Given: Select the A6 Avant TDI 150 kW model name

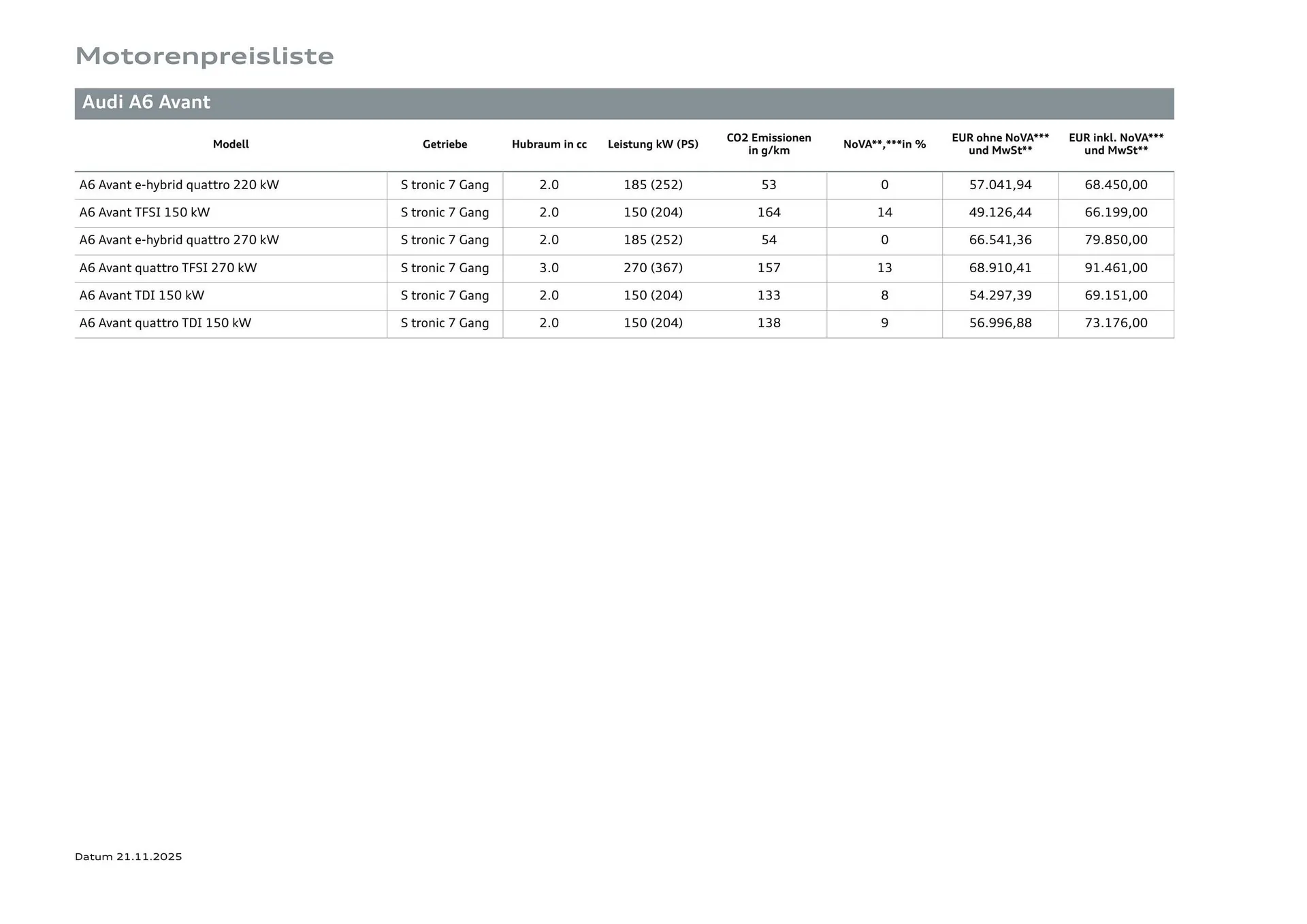Looking at the screenshot, I should tap(142, 295).
